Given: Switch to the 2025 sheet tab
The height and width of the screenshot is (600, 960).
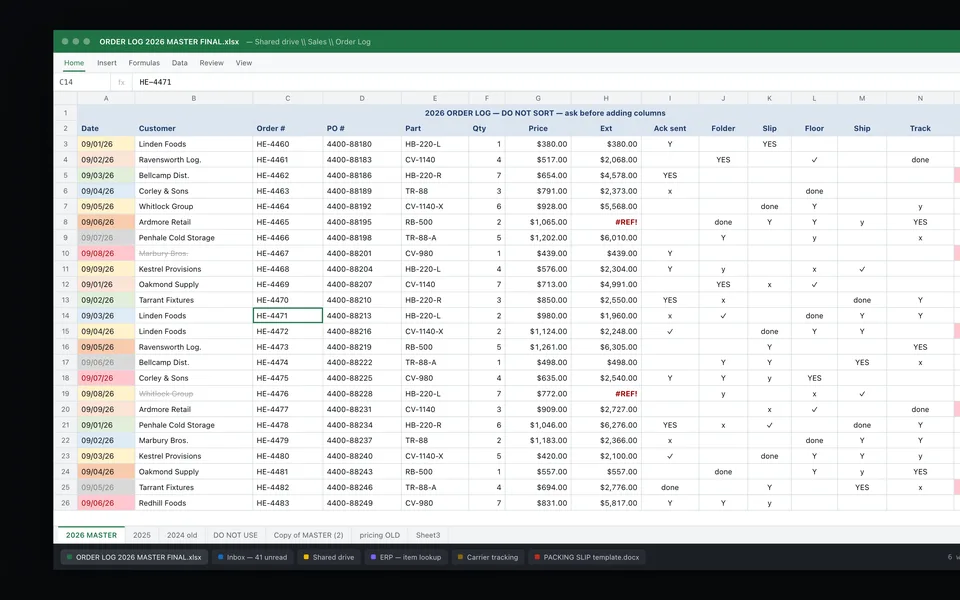Looking at the screenshot, I should pos(141,535).
